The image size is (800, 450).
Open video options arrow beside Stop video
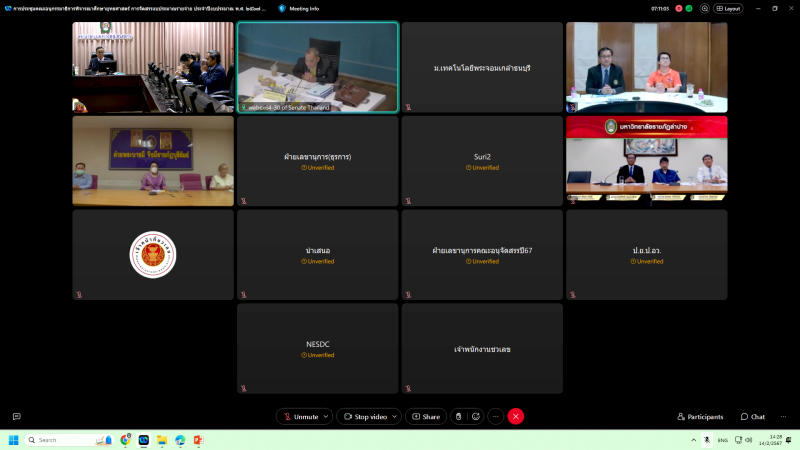[394, 416]
